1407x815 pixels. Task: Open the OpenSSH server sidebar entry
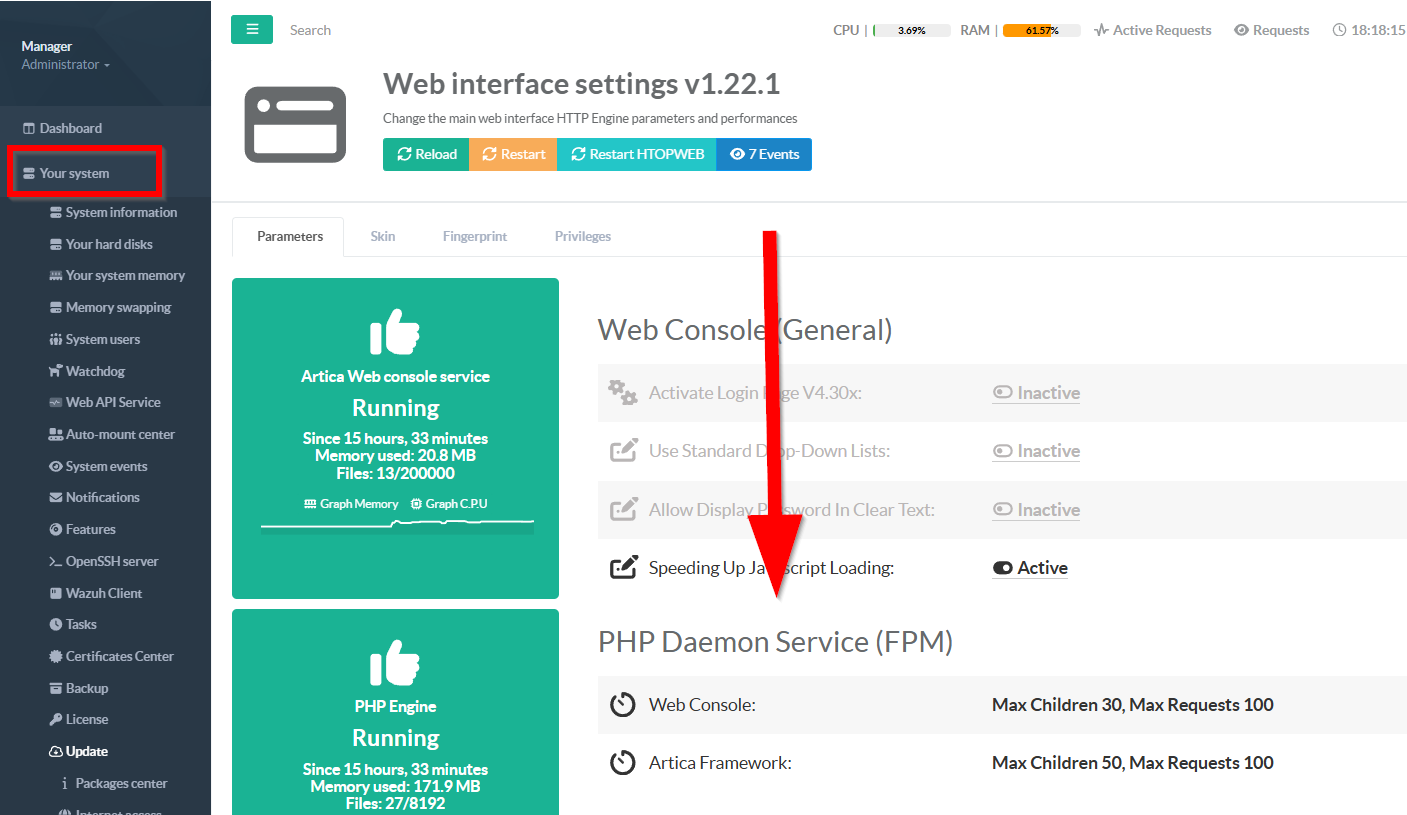coord(111,561)
